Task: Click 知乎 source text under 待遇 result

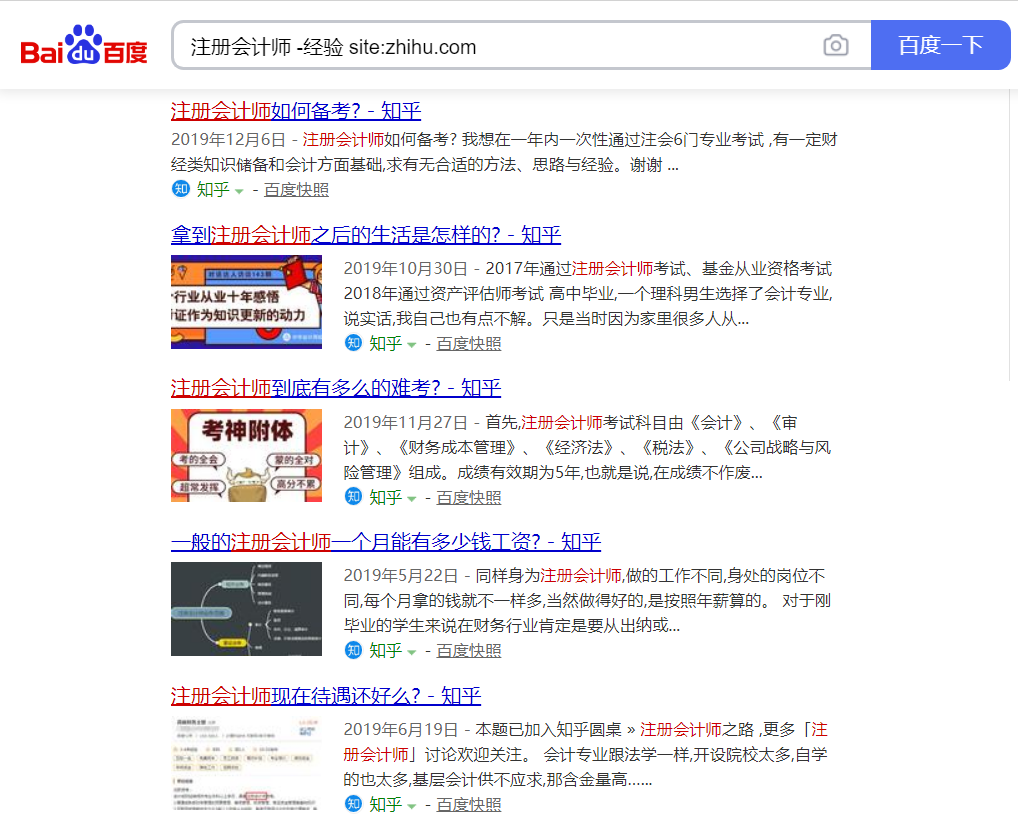Action: pyautogui.click(x=386, y=805)
